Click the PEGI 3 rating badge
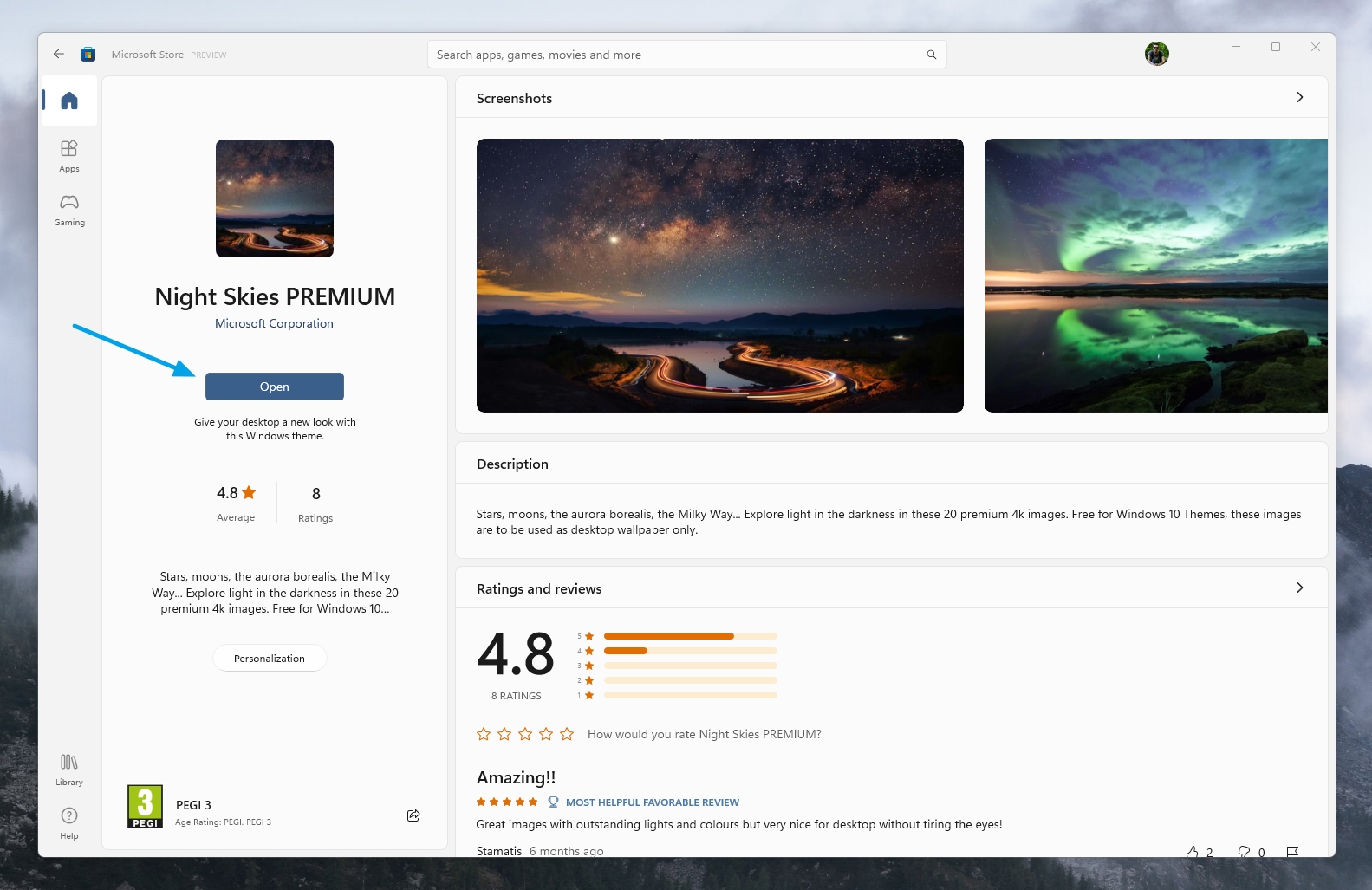The height and width of the screenshot is (890, 1372). click(x=145, y=807)
